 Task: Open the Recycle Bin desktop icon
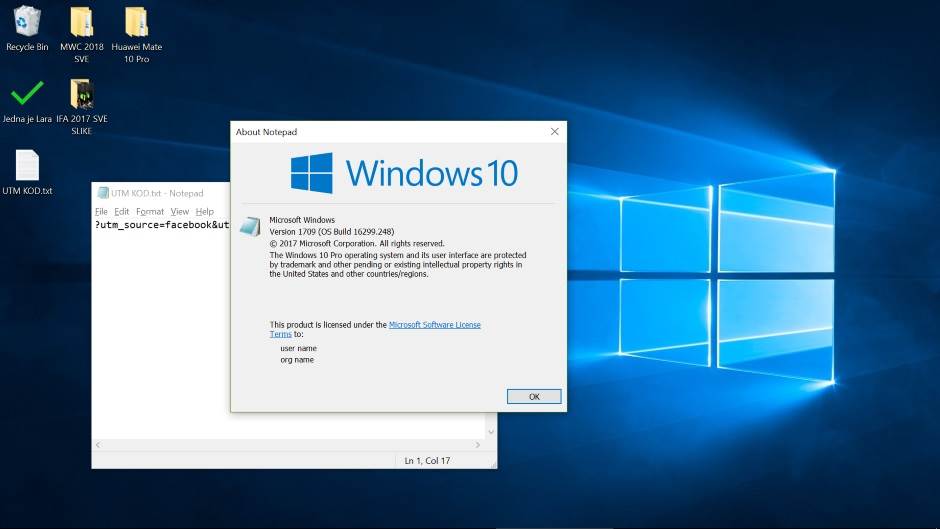pyautogui.click(x=27, y=22)
